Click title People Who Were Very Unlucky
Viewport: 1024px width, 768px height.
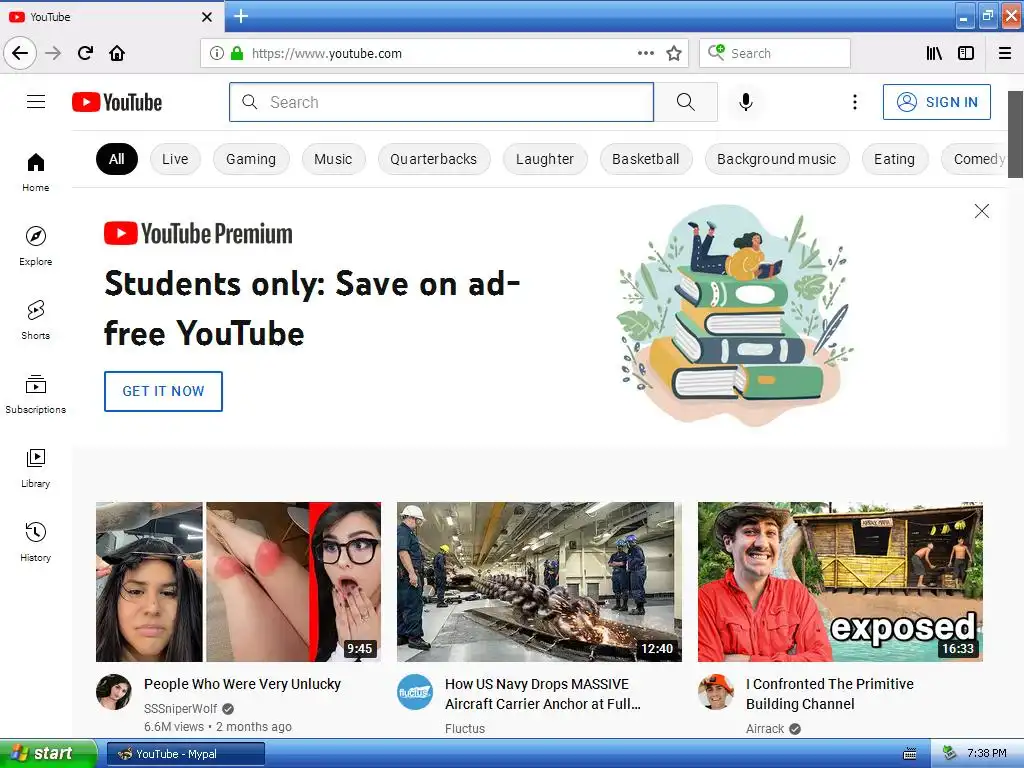click(x=242, y=684)
